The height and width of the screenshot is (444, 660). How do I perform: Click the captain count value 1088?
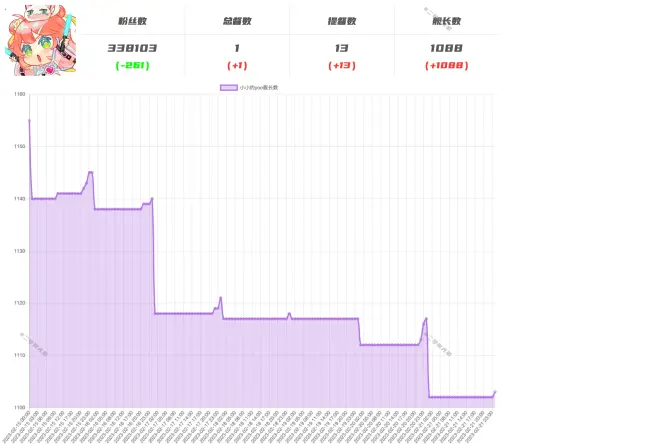(446, 48)
